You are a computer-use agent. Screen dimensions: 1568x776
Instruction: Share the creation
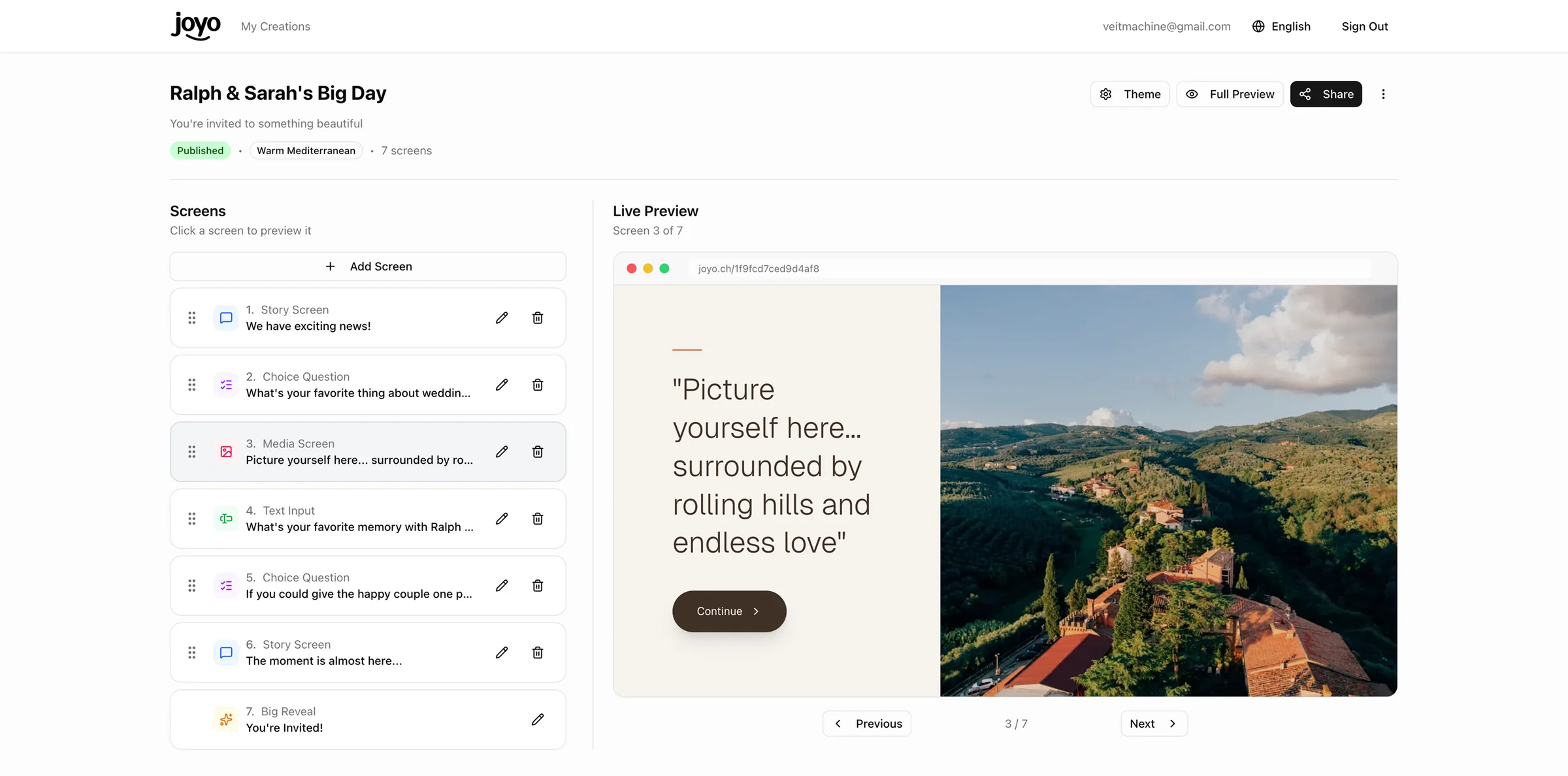click(1326, 94)
